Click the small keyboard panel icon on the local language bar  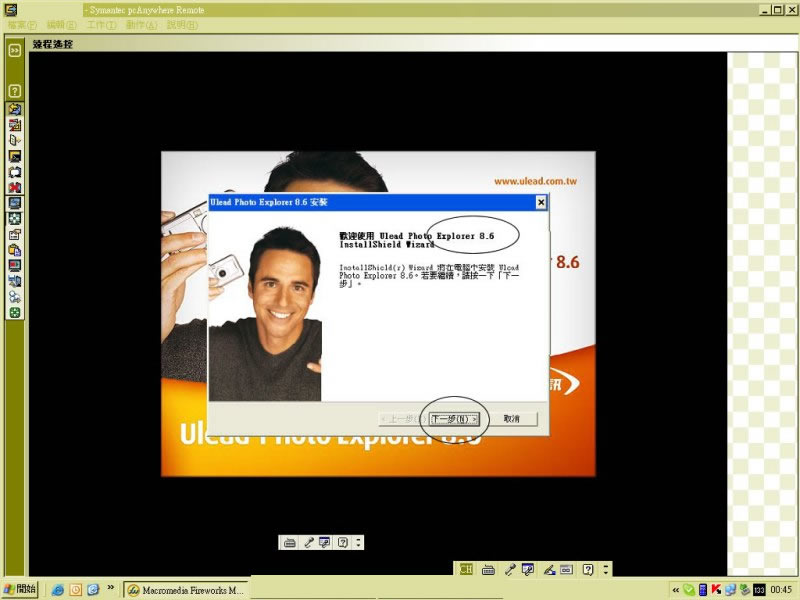[x=566, y=569]
